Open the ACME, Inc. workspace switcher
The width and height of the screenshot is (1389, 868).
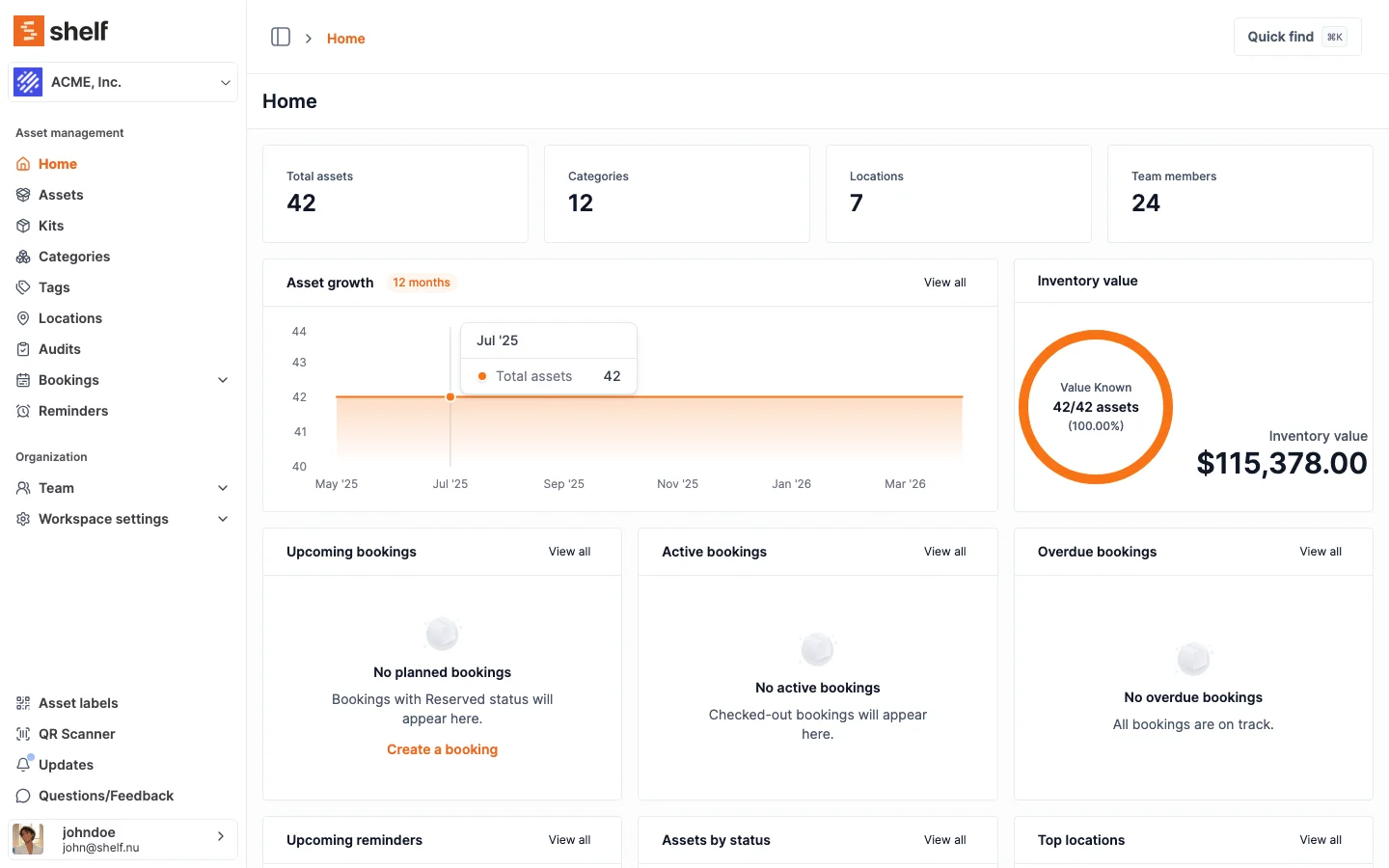click(x=123, y=82)
